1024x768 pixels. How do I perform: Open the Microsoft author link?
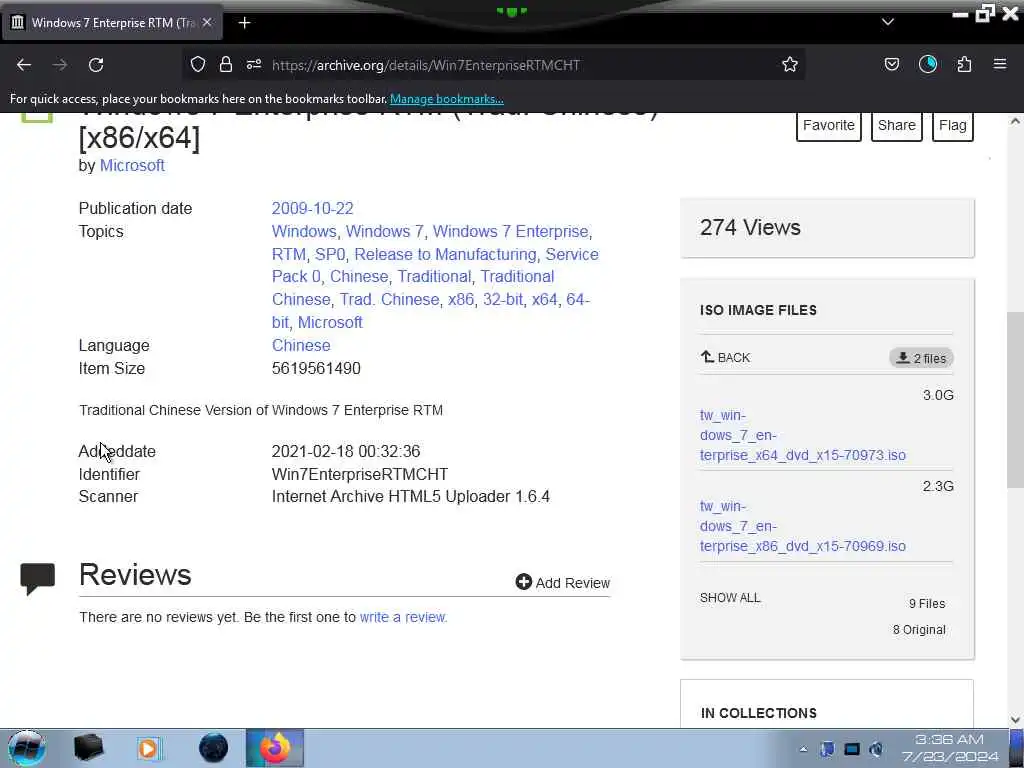click(x=132, y=166)
